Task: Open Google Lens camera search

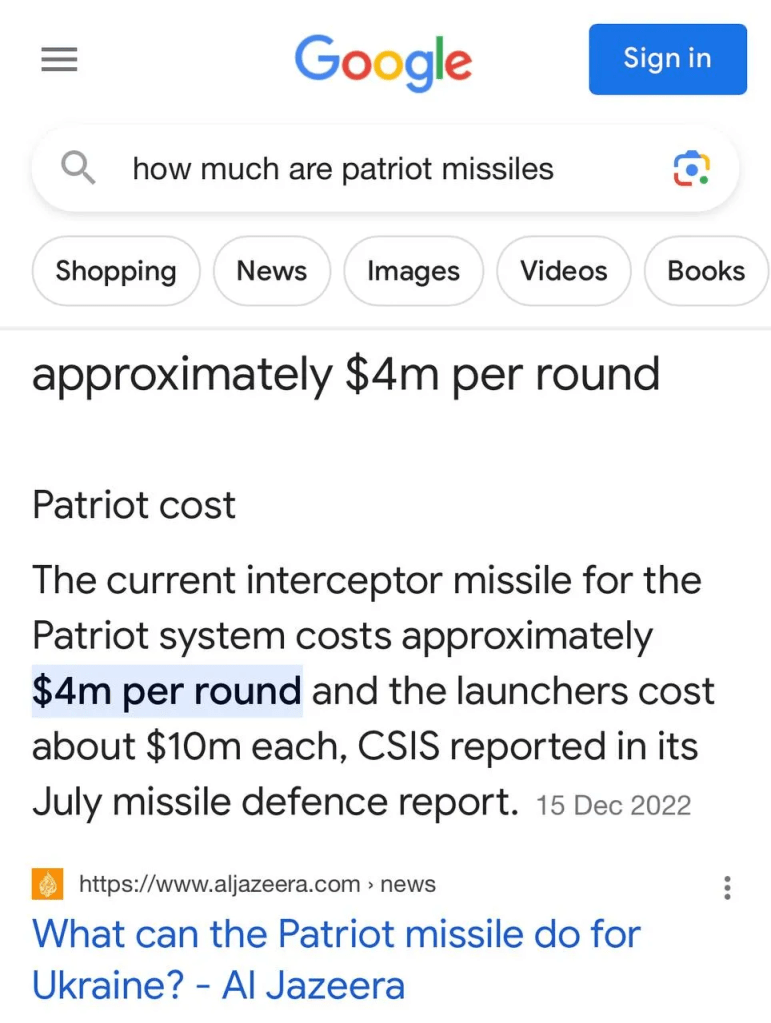Action: pos(691,169)
